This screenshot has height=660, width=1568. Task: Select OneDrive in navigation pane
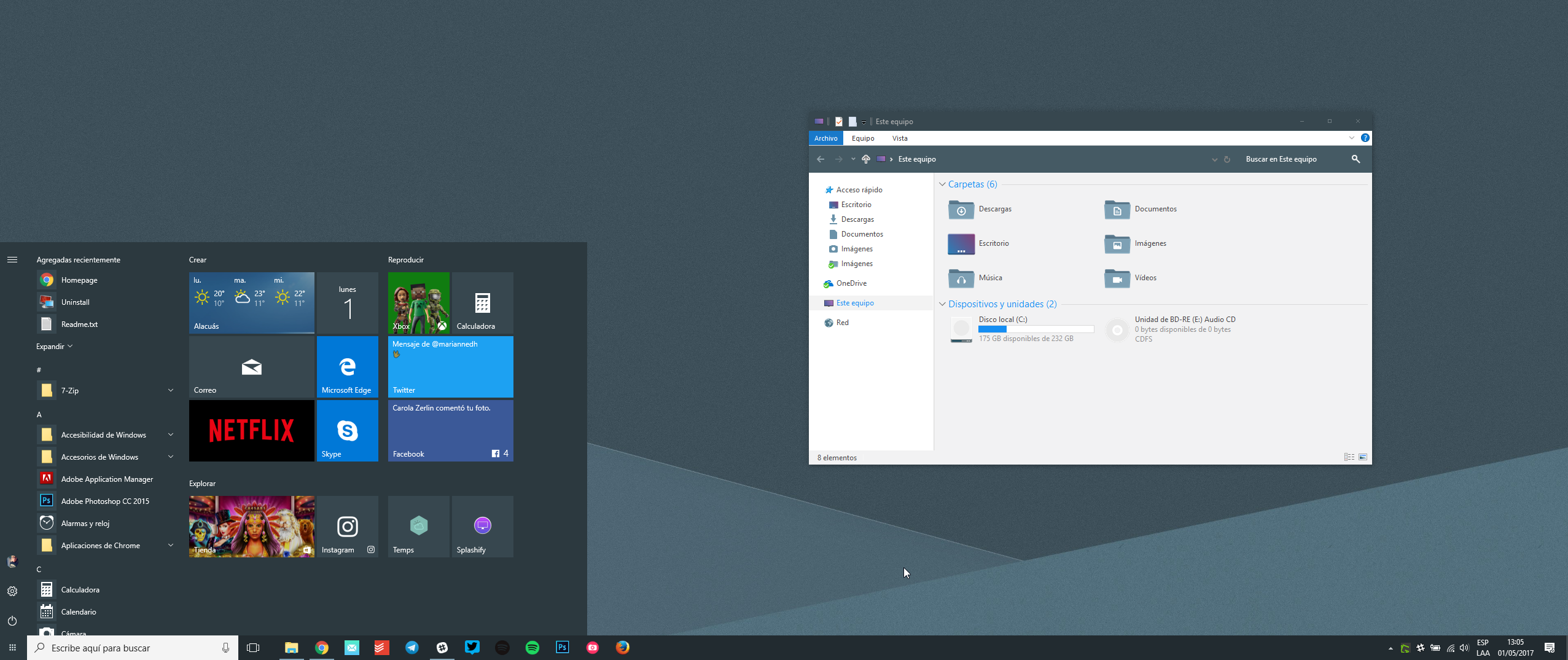tap(851, 283)
